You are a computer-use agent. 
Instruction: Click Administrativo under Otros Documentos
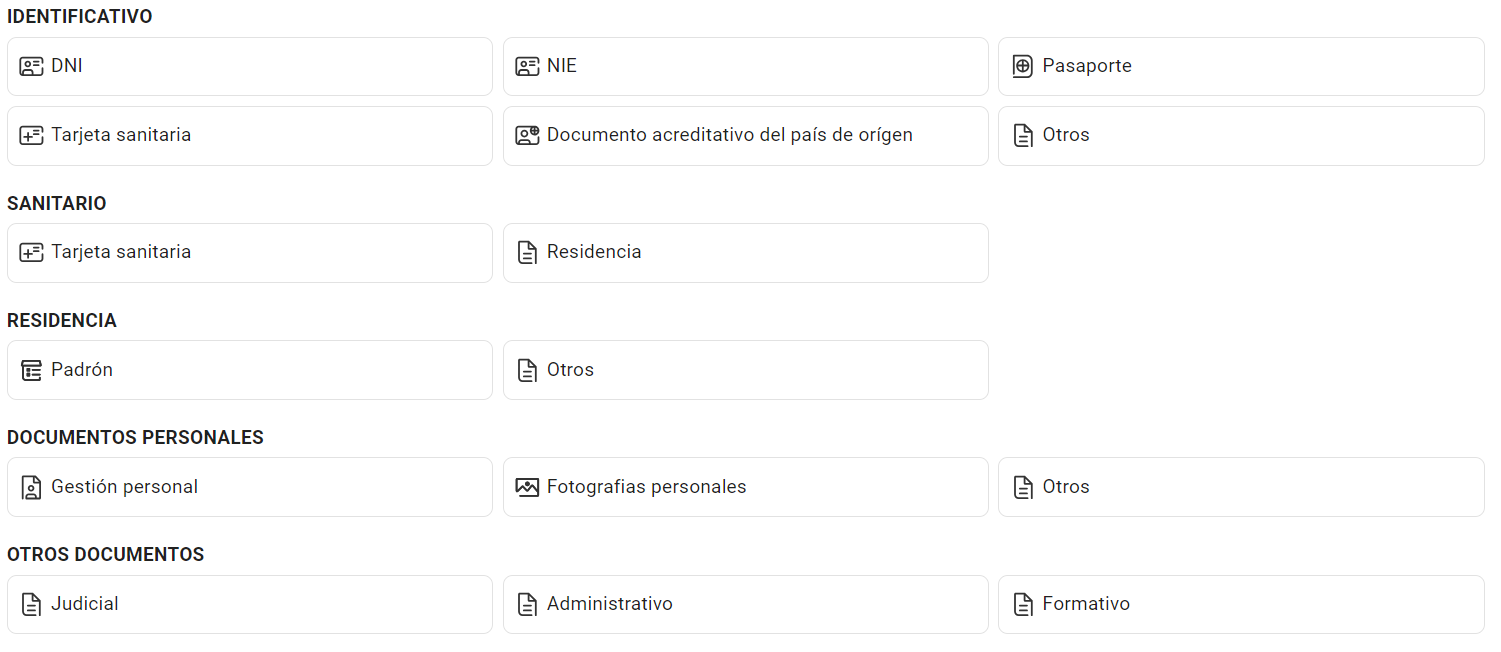745,604
